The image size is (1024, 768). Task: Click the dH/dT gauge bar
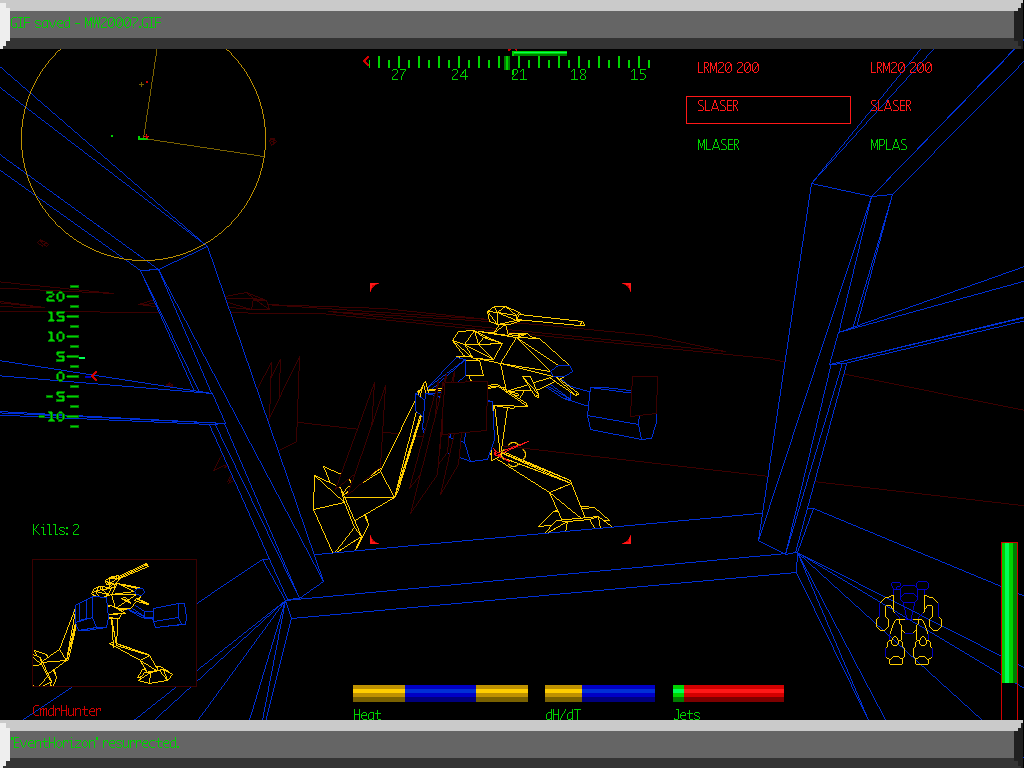coord(600,693)
